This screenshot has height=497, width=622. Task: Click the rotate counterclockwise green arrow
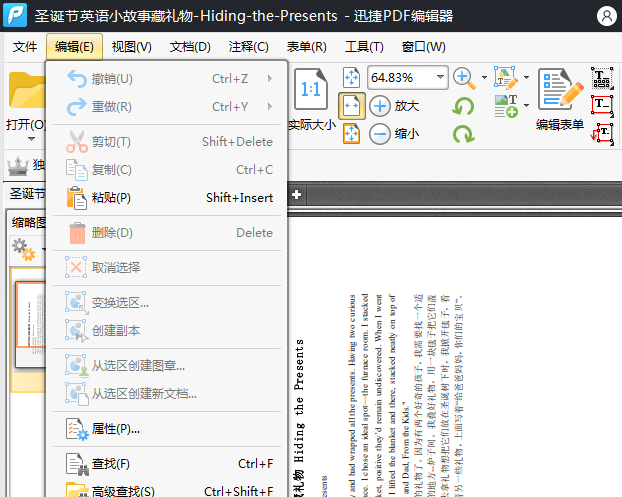coord(463,106)
